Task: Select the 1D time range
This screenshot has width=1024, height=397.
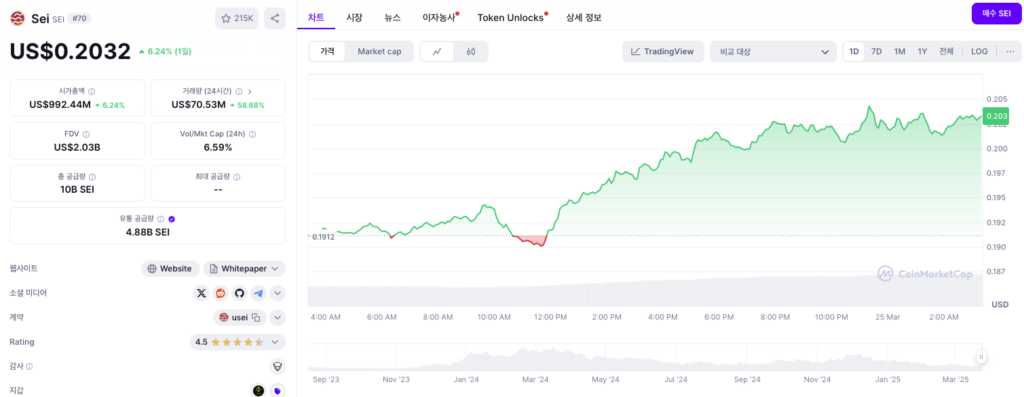Action: (x=854, y=52)
